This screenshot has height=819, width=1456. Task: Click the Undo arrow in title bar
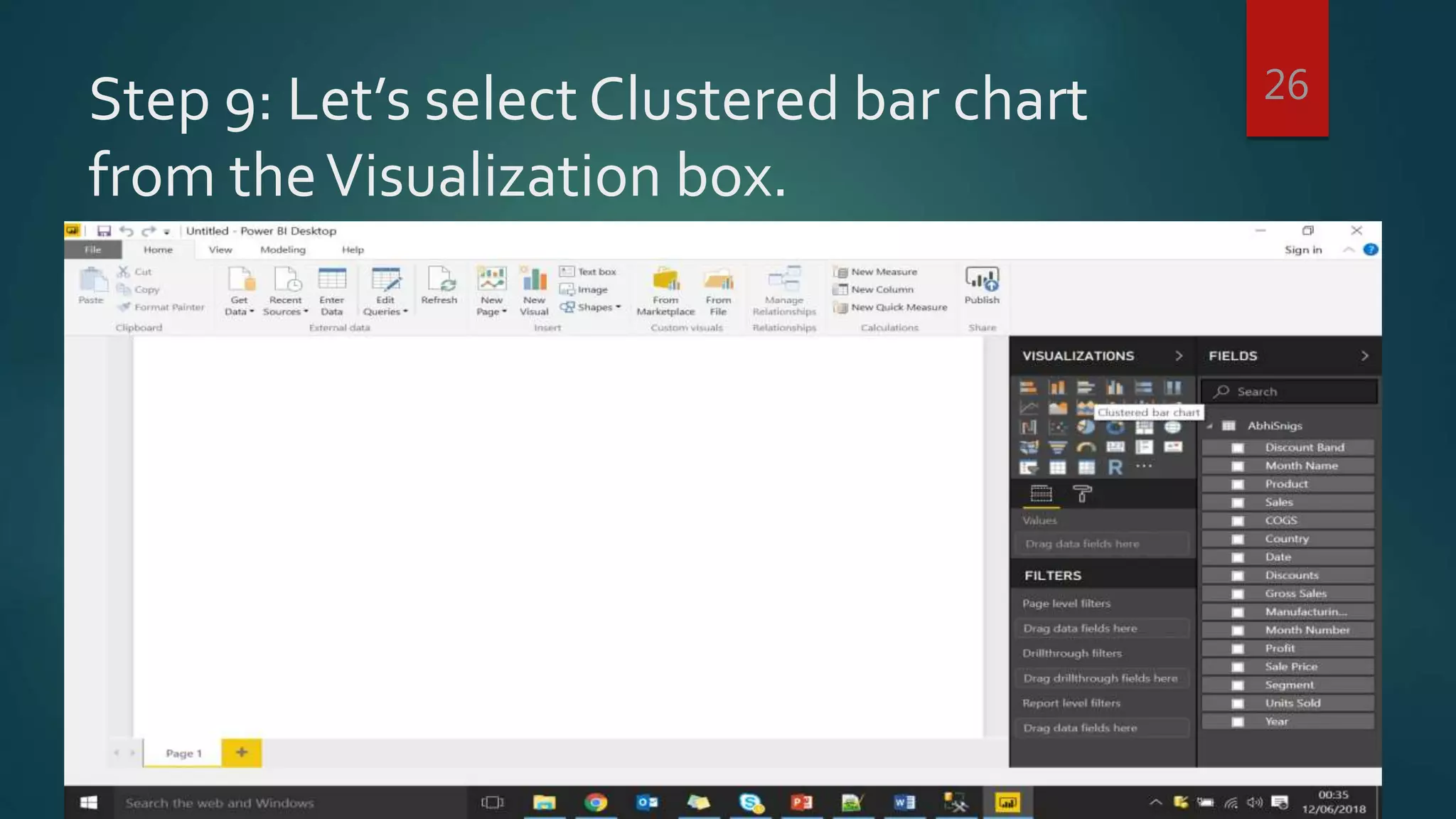pyautogui.click(x=127, y=231)
